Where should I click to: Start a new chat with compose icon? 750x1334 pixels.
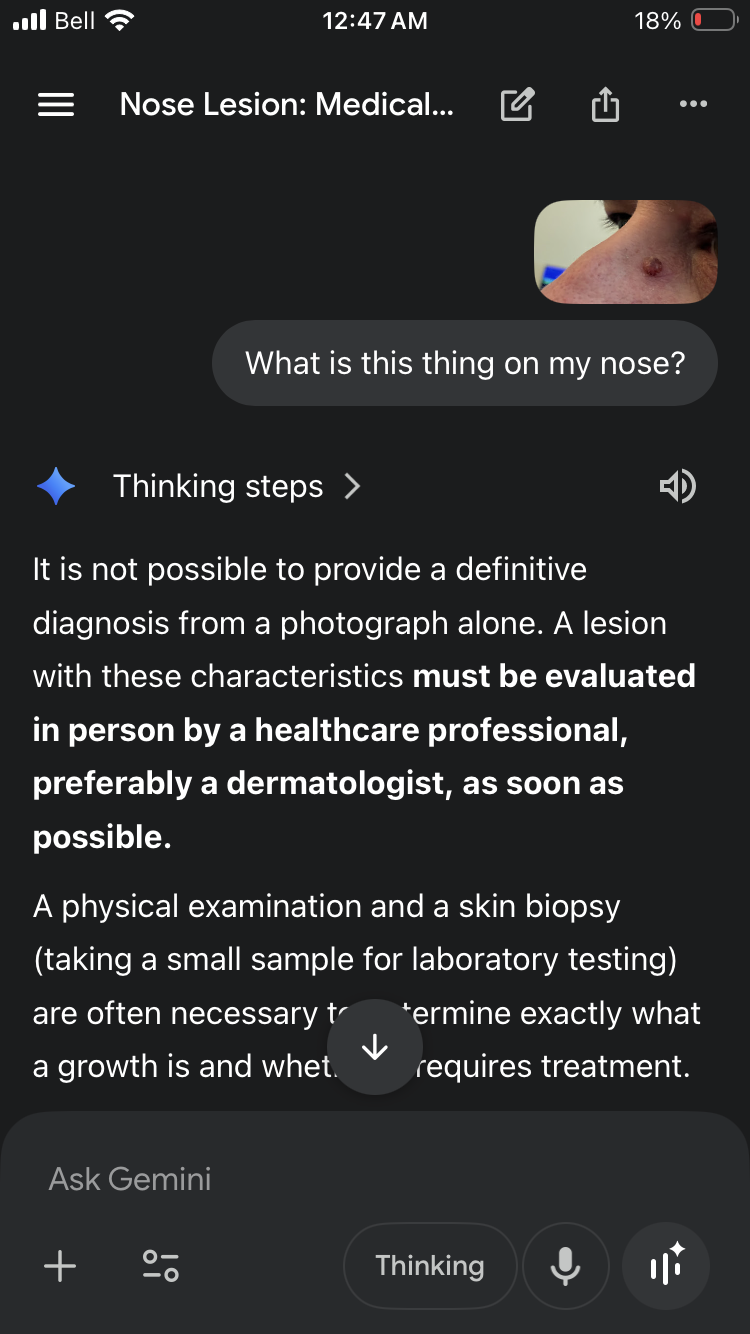517,104
